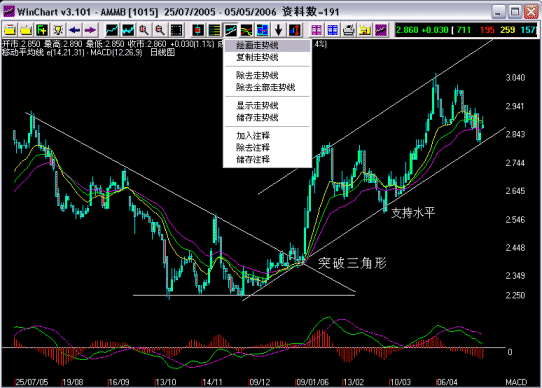Select 除去全部走势线 from the menu
542x388 pixels.
point(265,87)
